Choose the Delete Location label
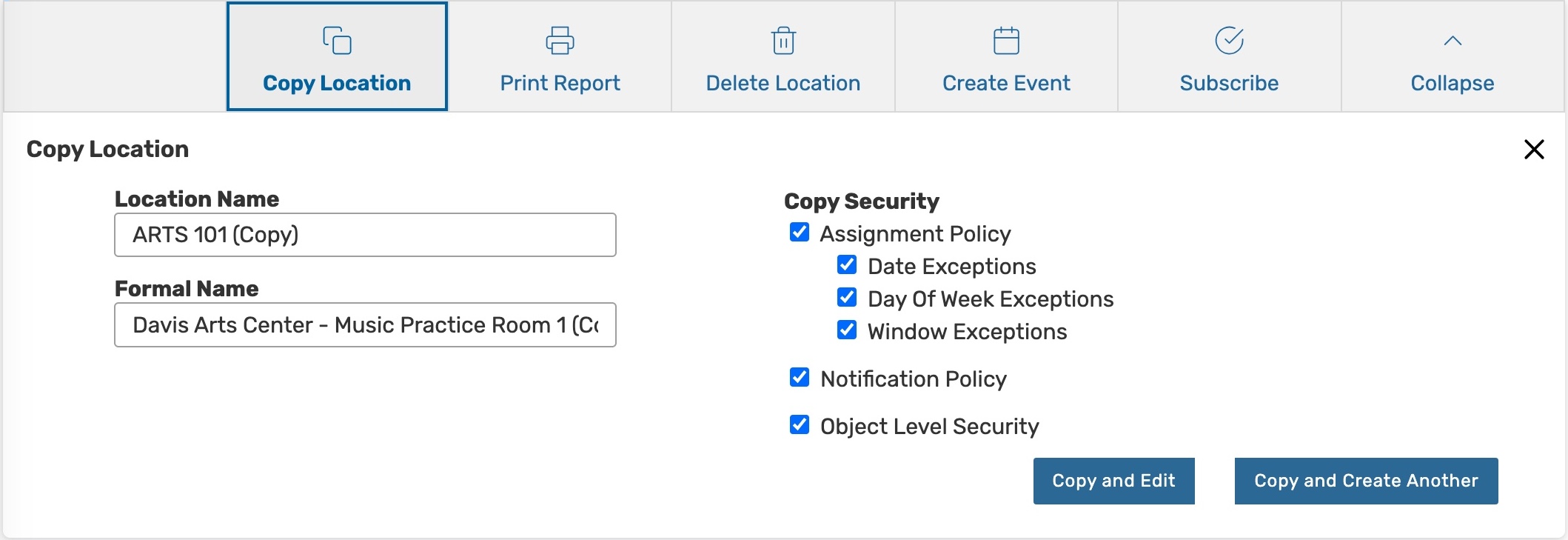Image resolution: width=1568 pixels, height=540 pixels. [783, 83]
